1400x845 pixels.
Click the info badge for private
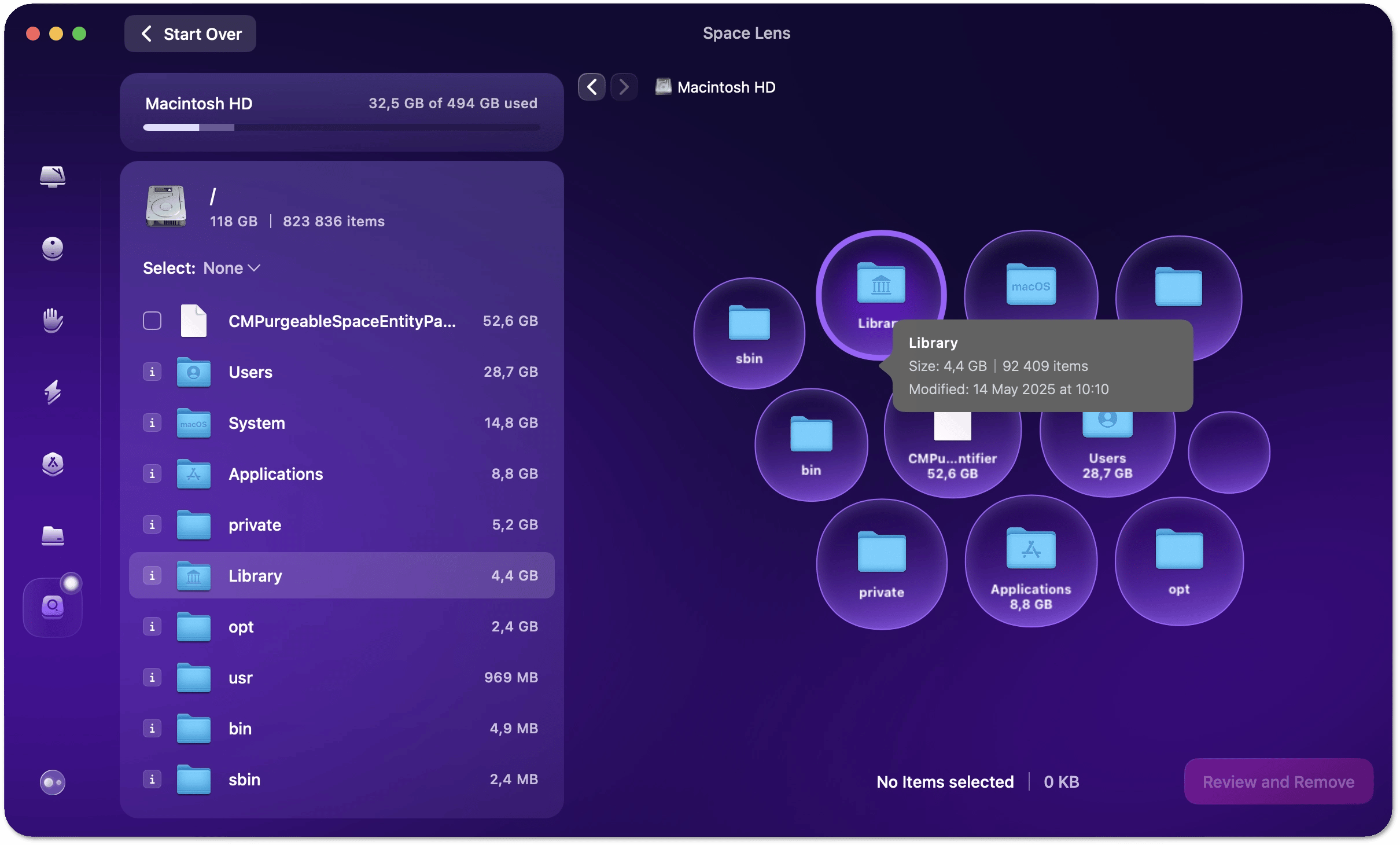click(152, 524)
